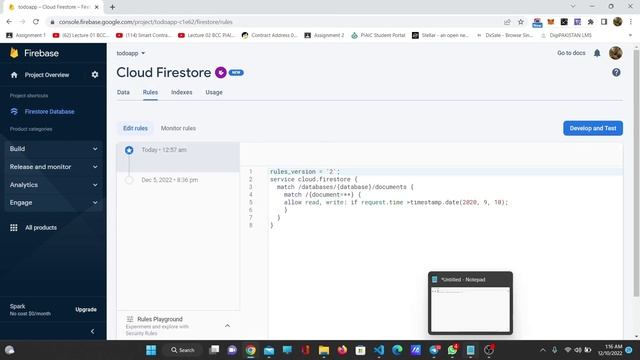The width and height of the screenshot is (640, 360).
Task: Open the All products grid
Action: [33, 228]
